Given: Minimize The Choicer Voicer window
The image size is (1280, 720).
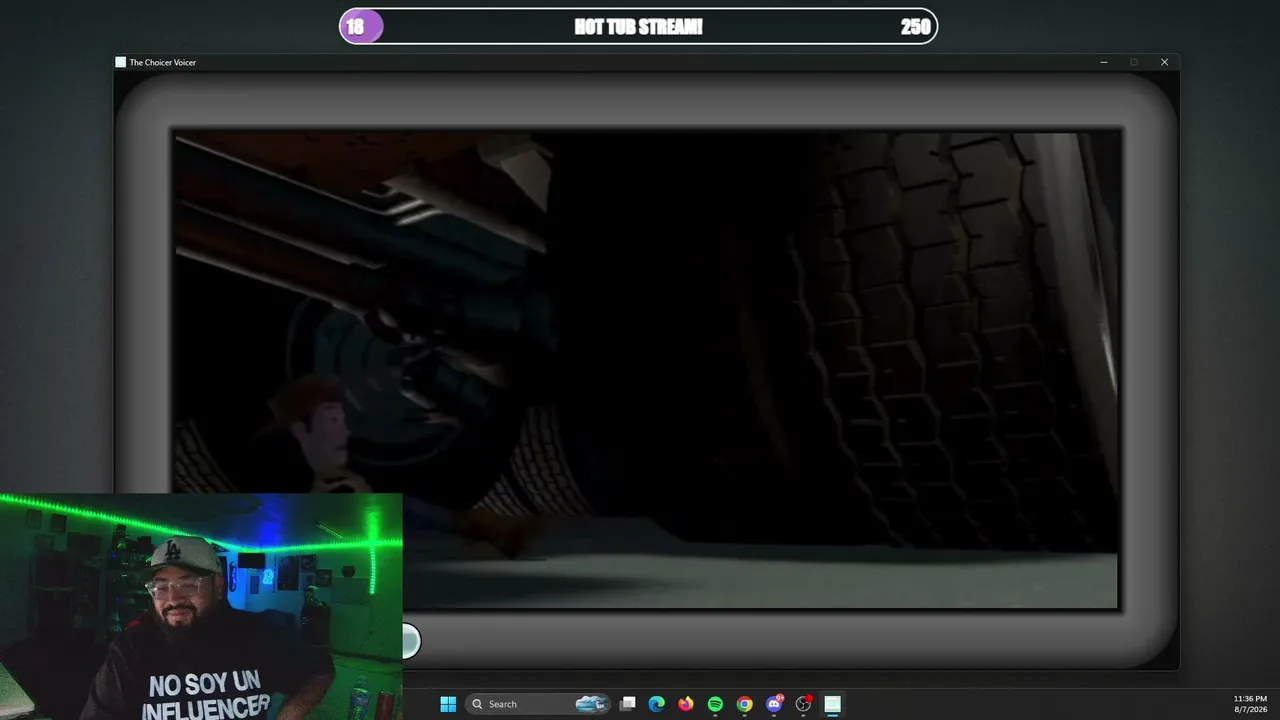Looking at the screenshot, I should (x=1104, y=62).
